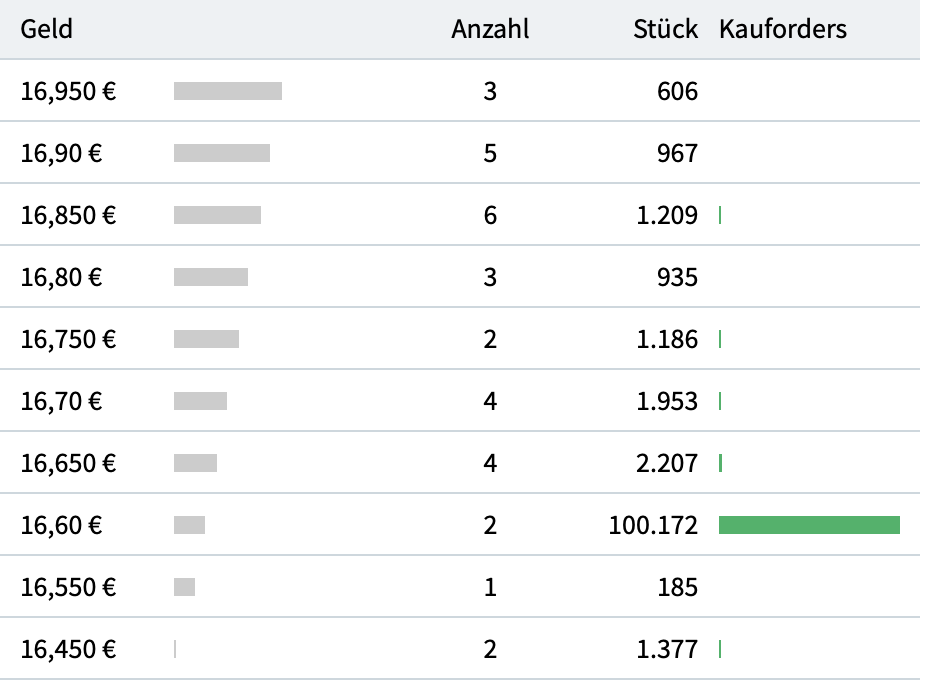
Task: Click the Kauforders column header
Action: 782,29
